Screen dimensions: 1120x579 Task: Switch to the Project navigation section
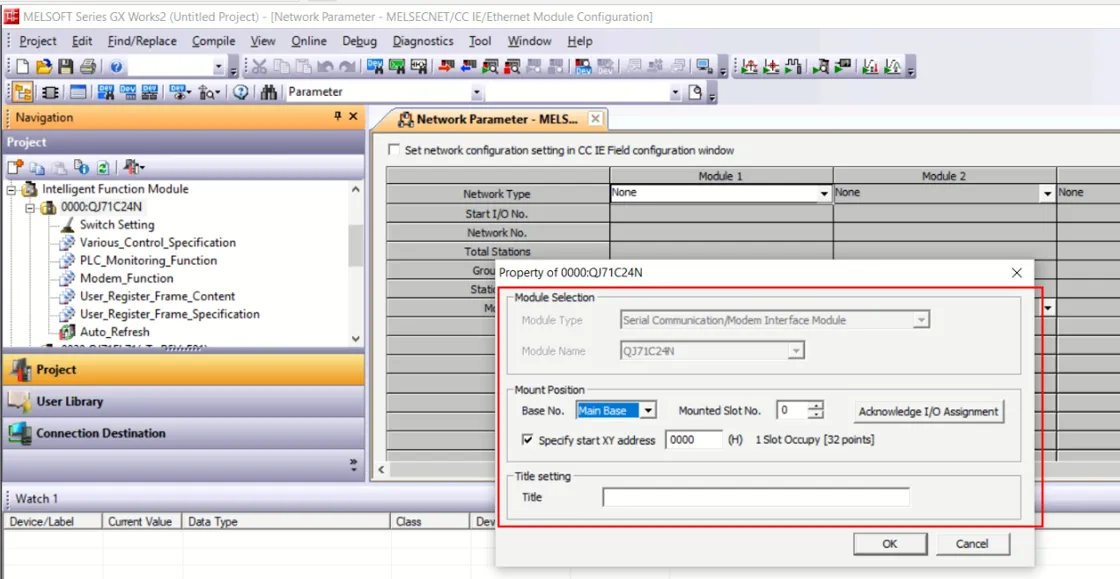pos(183,370)
